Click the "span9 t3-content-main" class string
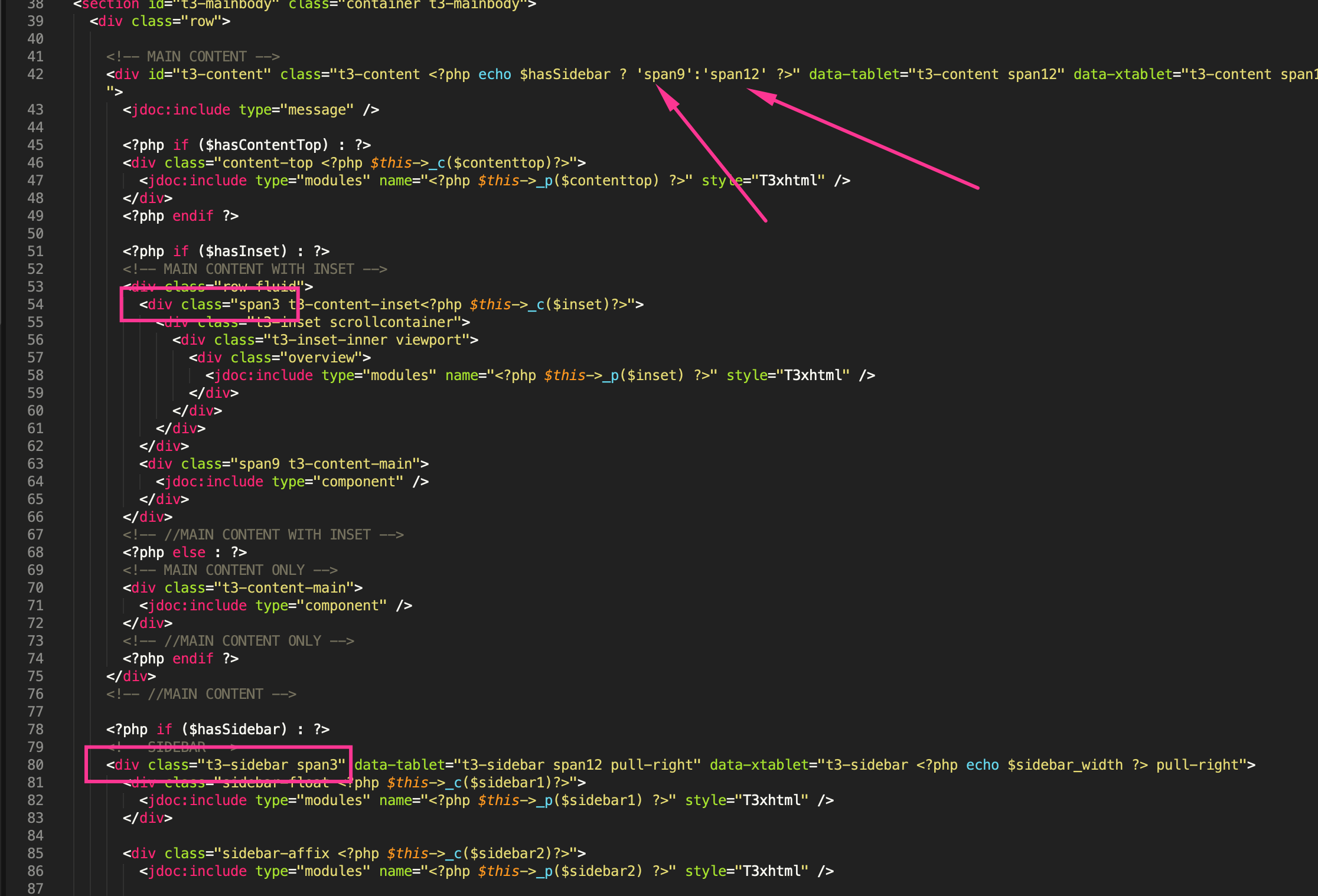This screenshot has height=896, width=1318. pos(325,464)
